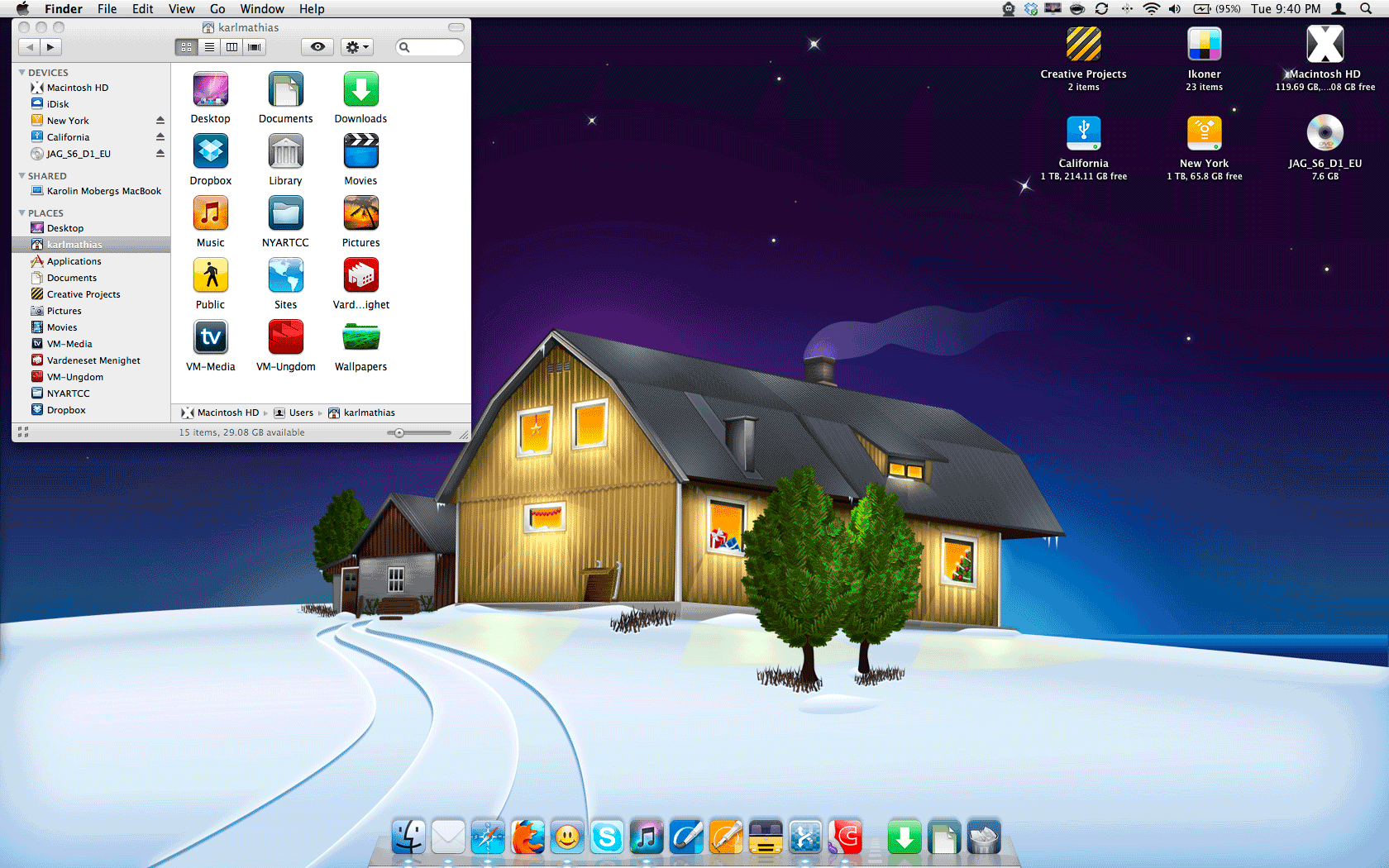Jump to Macintosh HD in path bar
The image size is (1389, 868).
(x=220, y=413)
